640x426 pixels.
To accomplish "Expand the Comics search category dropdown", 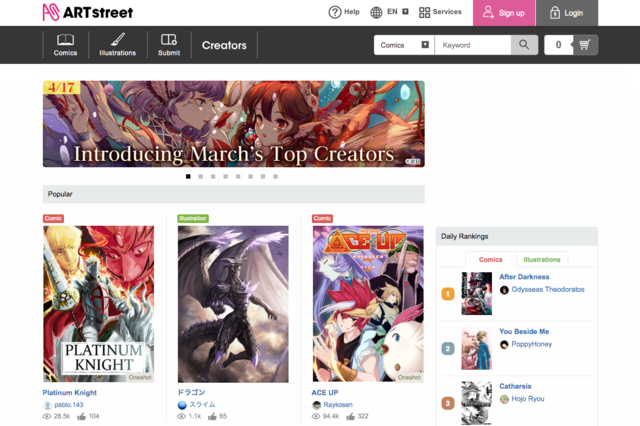I will click(404, 45).
